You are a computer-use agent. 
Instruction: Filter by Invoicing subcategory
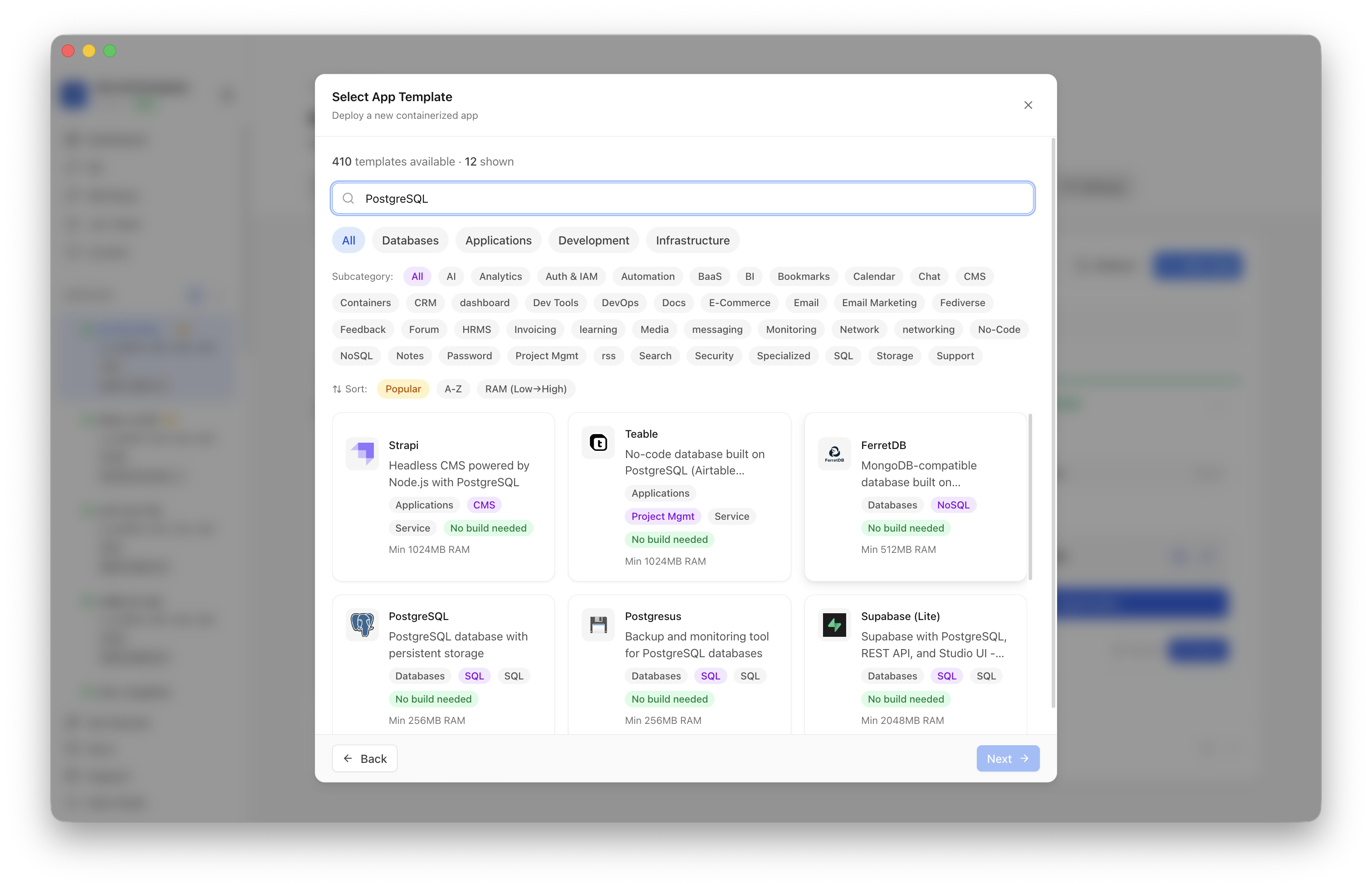tap(534, 329)
